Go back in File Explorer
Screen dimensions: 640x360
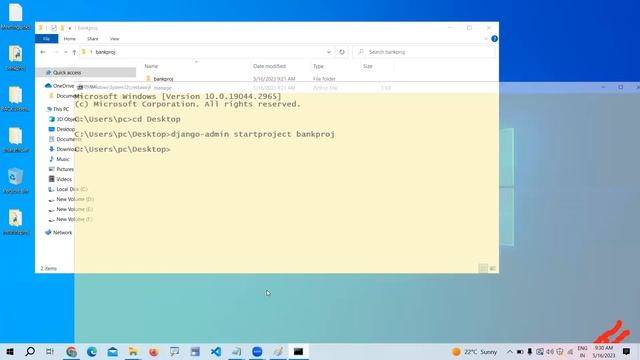coord(43,52)
